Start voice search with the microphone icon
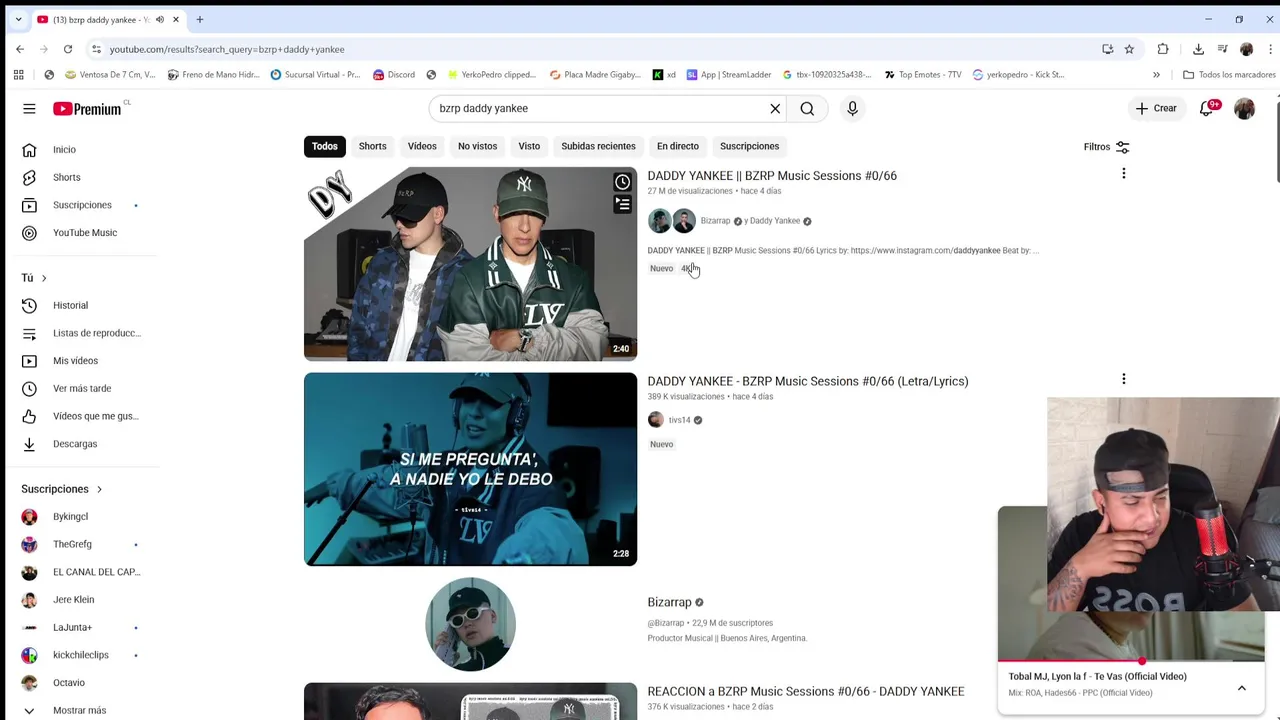Image resolution: width=1280 pixels, height=720 pixels. pos(852,108)
